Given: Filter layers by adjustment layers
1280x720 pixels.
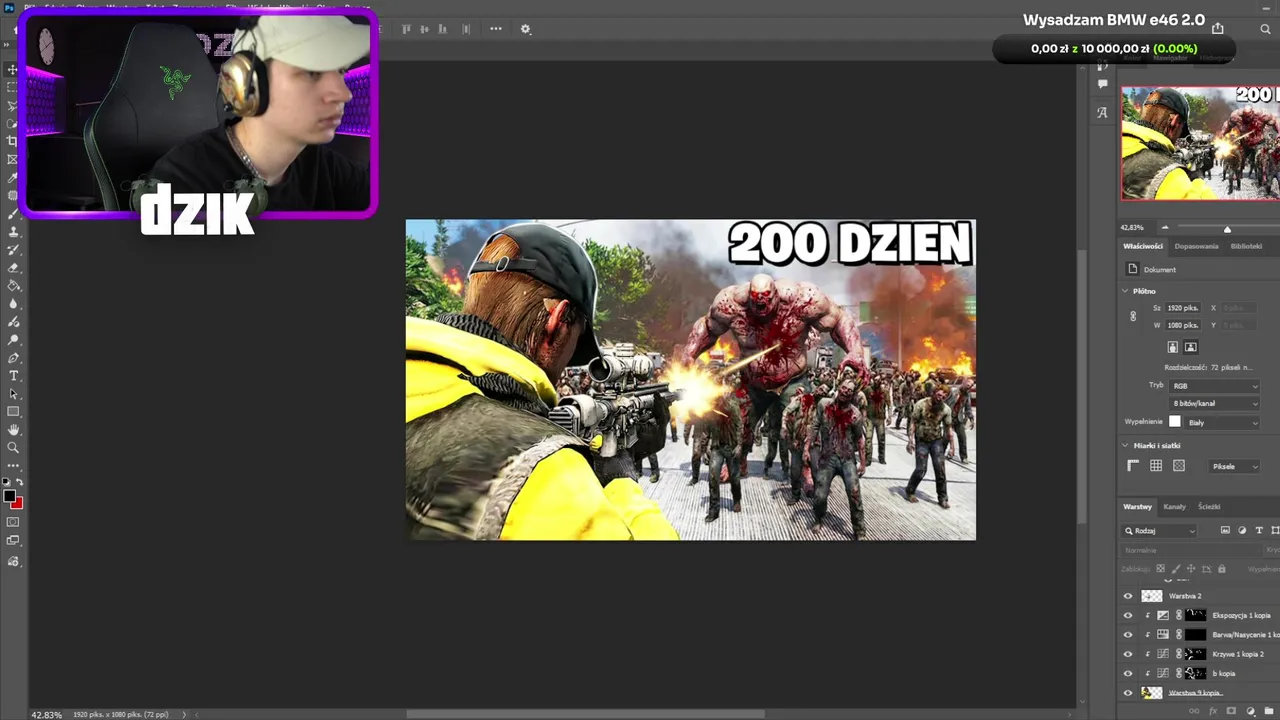Looking at the screenshot, I should tap(1242, 530).
